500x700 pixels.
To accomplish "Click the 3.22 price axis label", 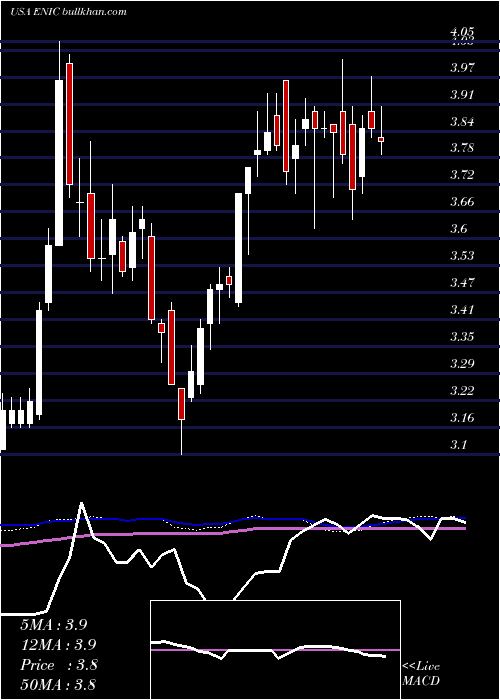I will coord(463,391).
